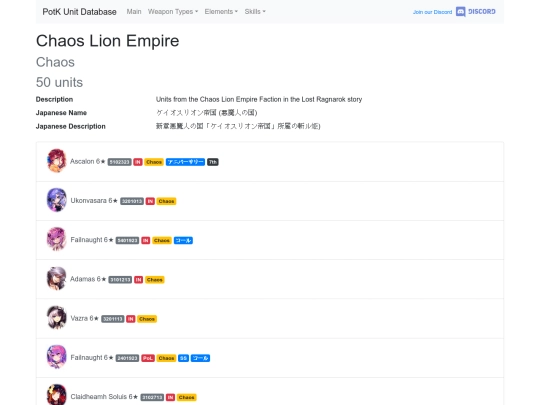Select the Chaos subtitle text
Viewport: 540px width, 405px height.
[55, 62]
